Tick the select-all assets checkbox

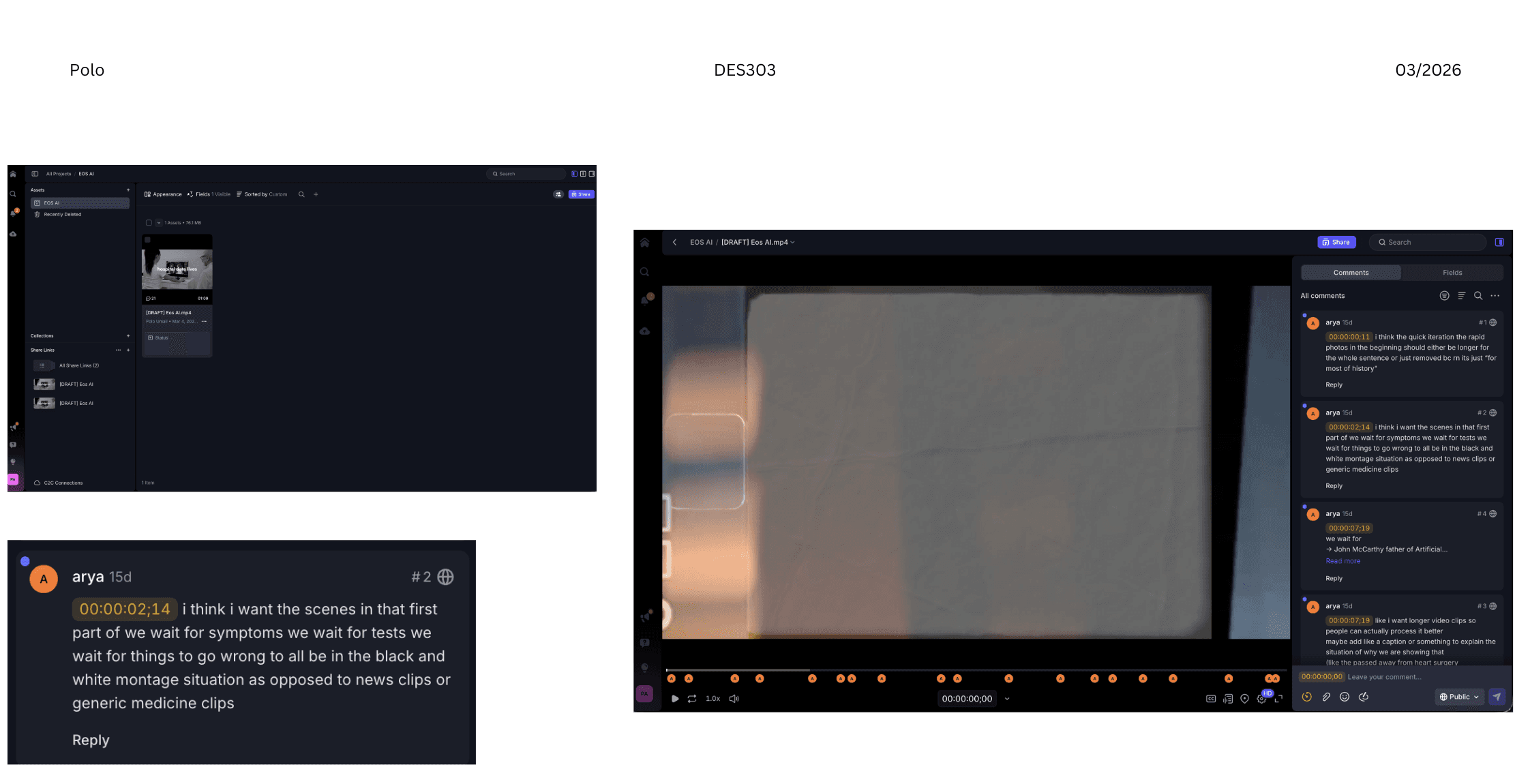point(149,223)
